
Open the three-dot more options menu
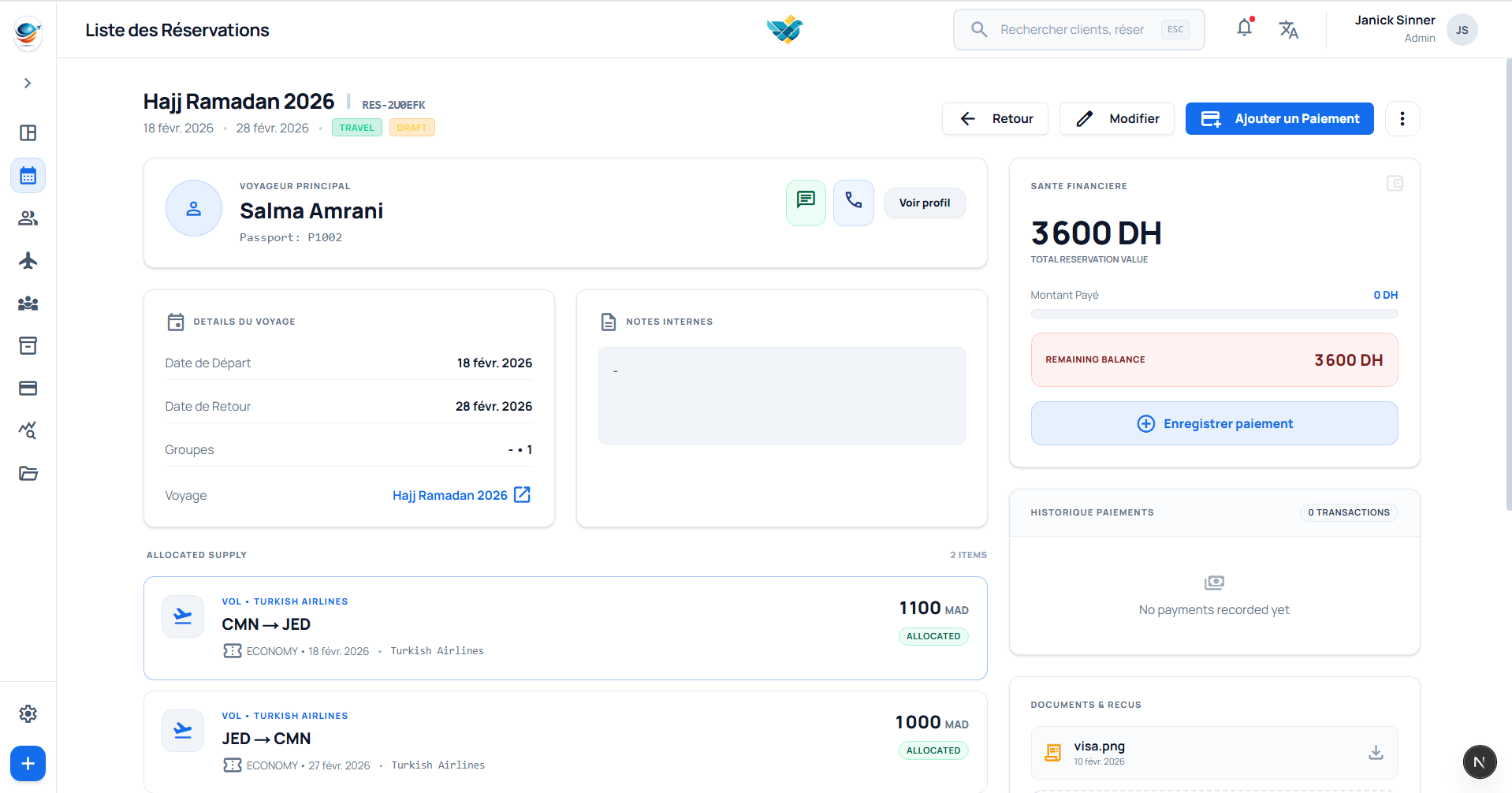pyautogui.click(x=1402, y=119)
